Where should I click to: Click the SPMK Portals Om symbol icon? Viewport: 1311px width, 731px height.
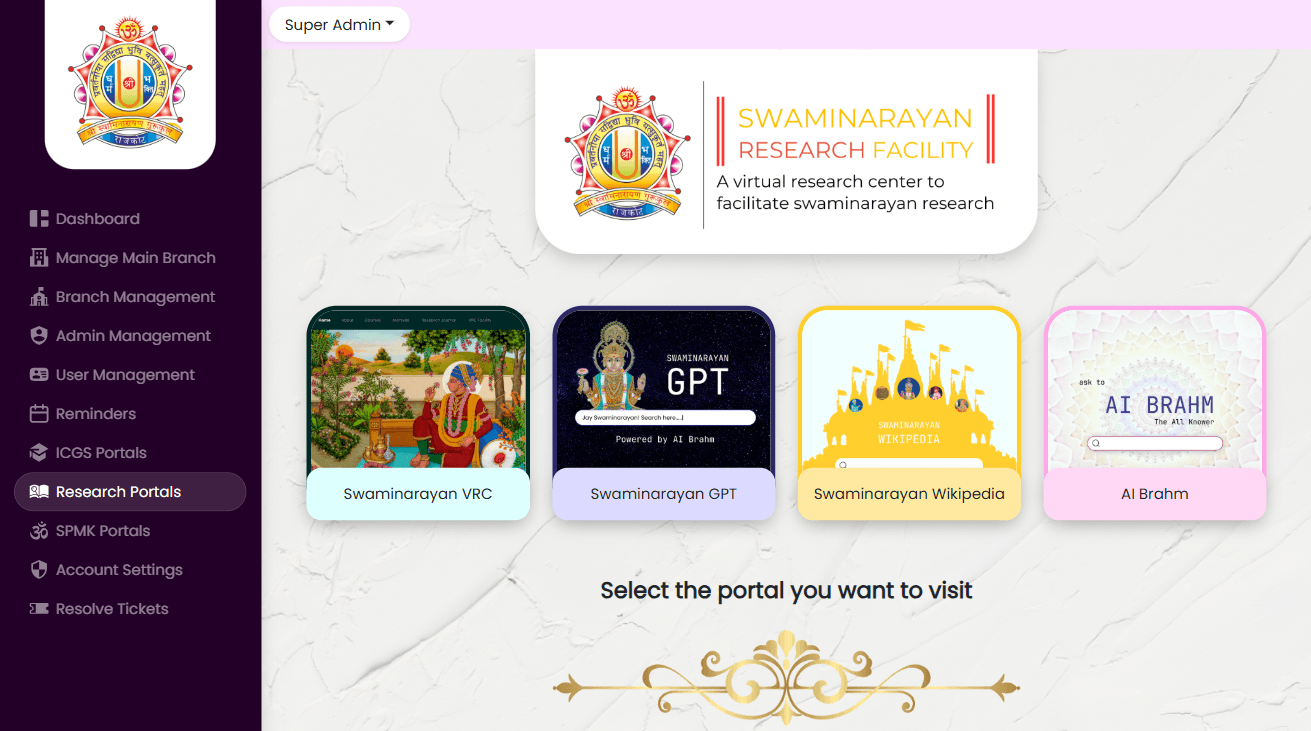39,531
